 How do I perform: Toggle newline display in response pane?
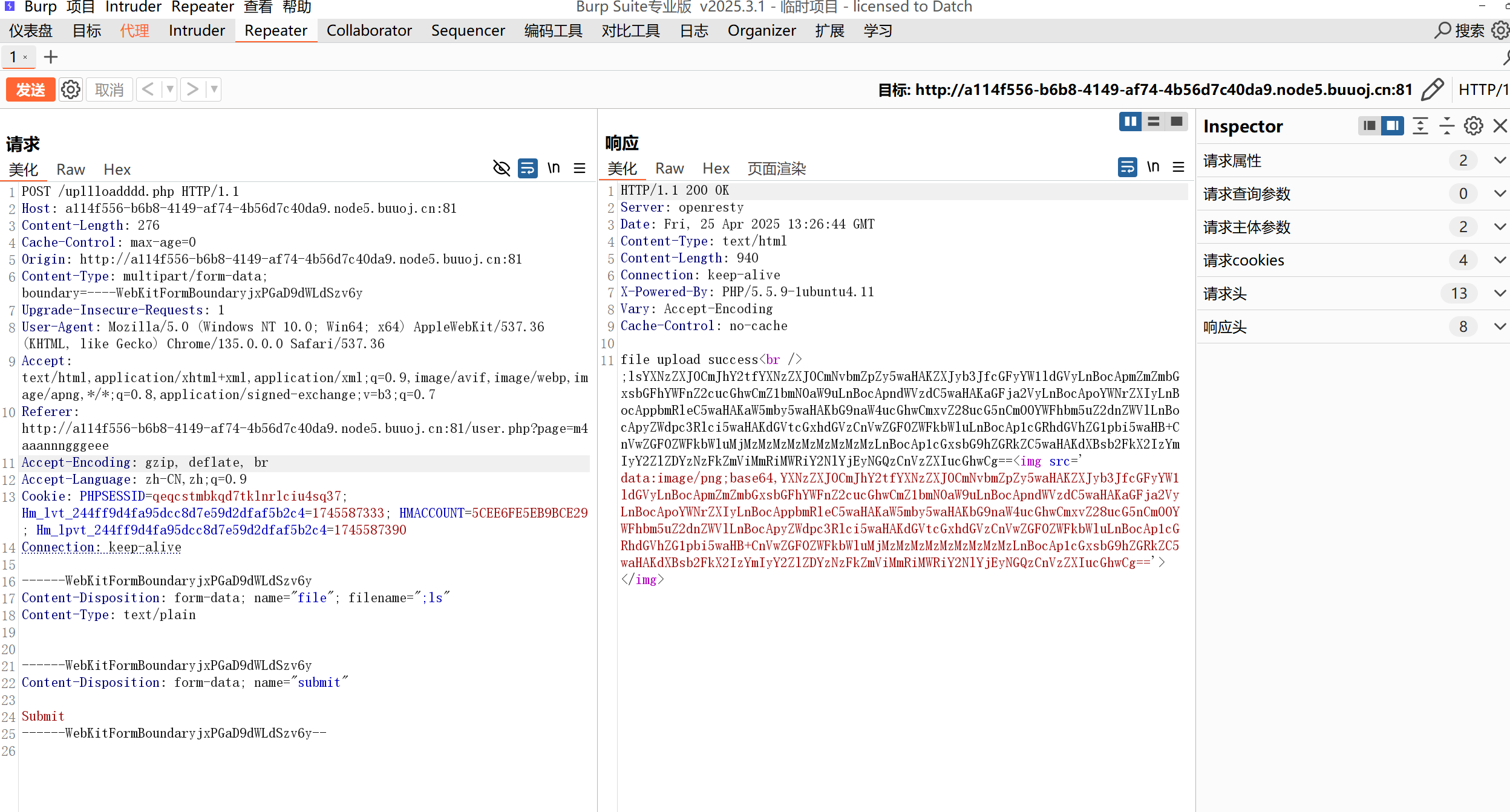tap(1152, 167)
